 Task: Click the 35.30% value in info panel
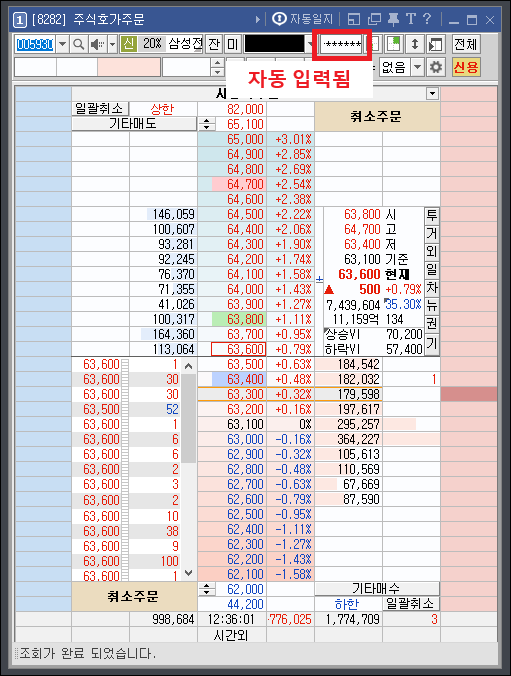pos(404,304)
